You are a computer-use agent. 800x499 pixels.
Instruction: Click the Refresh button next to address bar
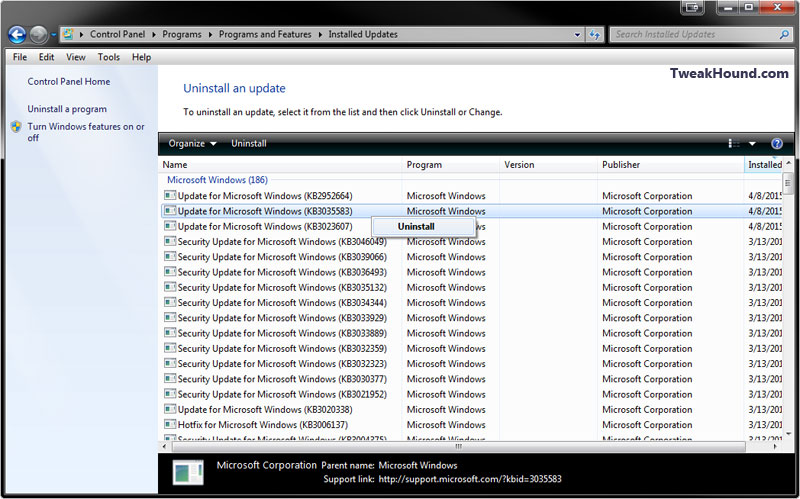[594, 35]
